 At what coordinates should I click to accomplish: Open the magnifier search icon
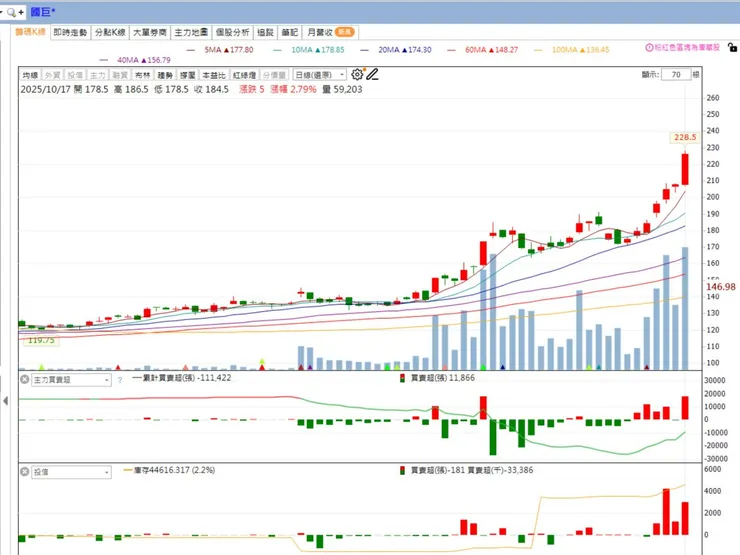[x=10, y=12]
